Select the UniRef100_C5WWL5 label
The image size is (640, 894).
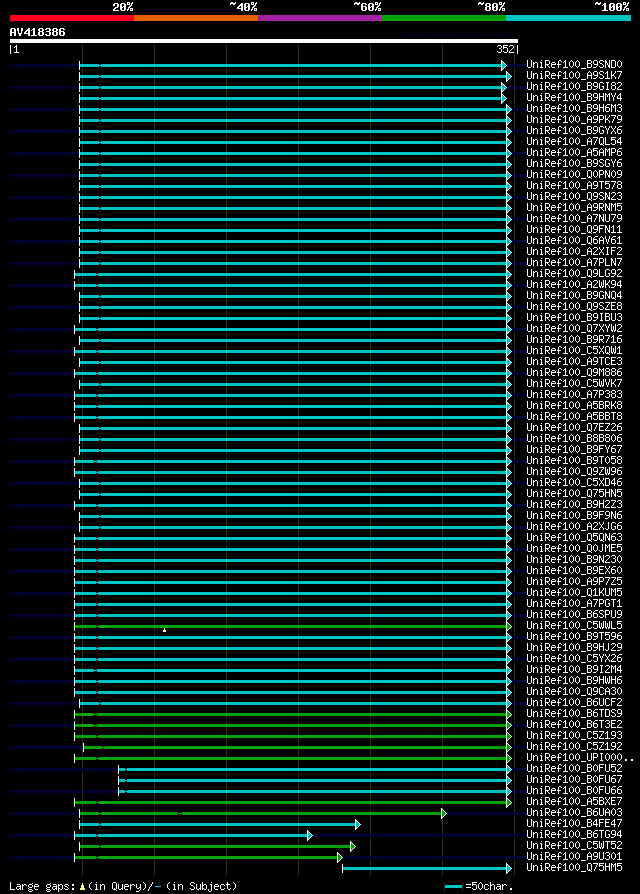(574, 625)
